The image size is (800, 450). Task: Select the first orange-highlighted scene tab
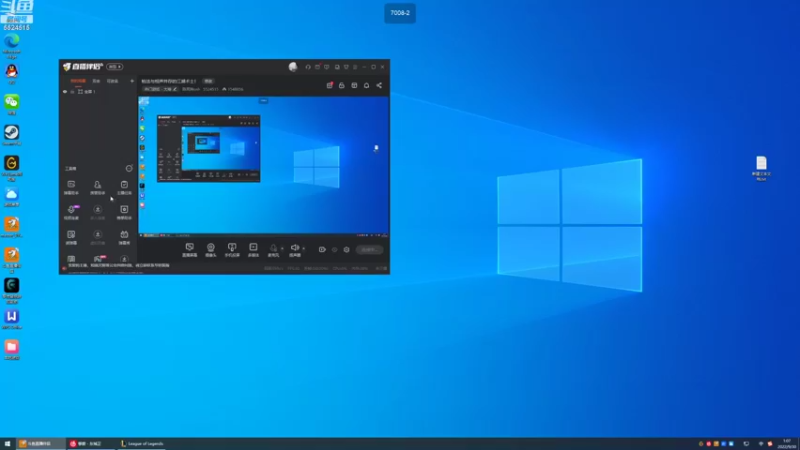coord(78,81)
